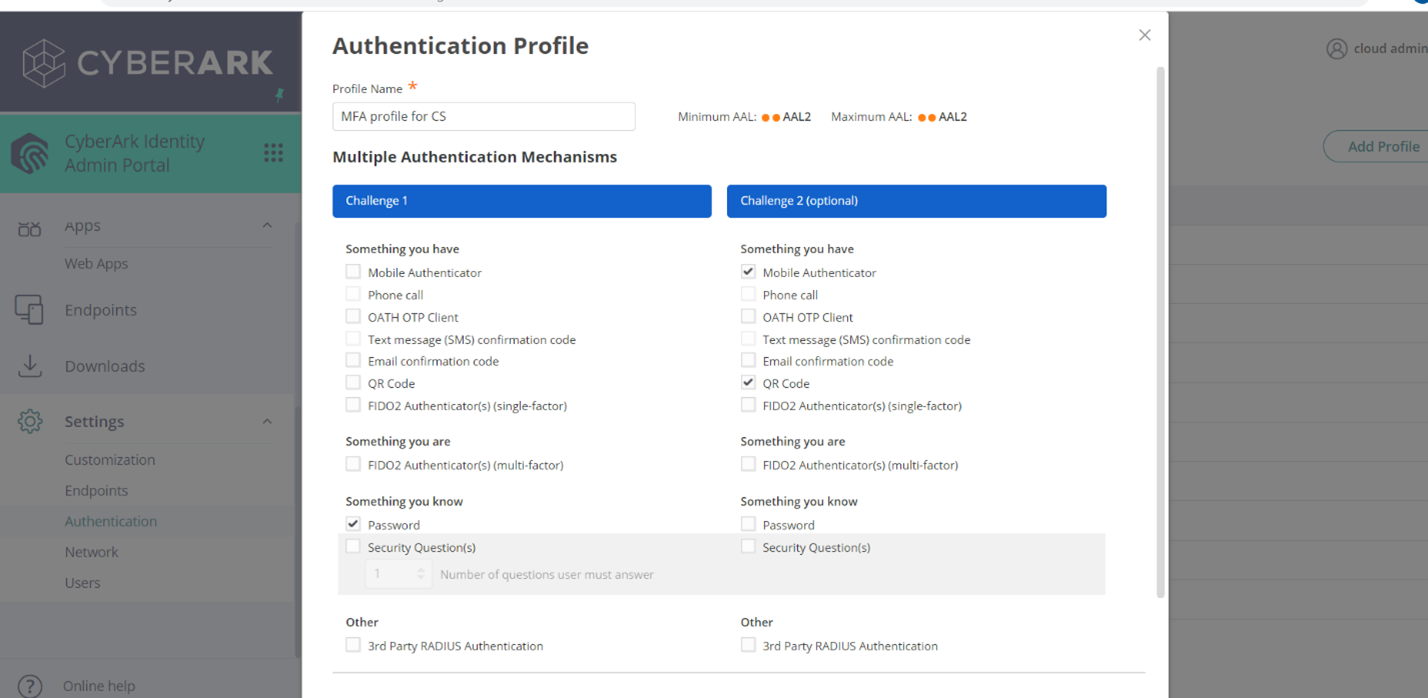The image size is (1428, 698).
Task: Click the Challenge 1 header
Action: click(x=522, y=201)
